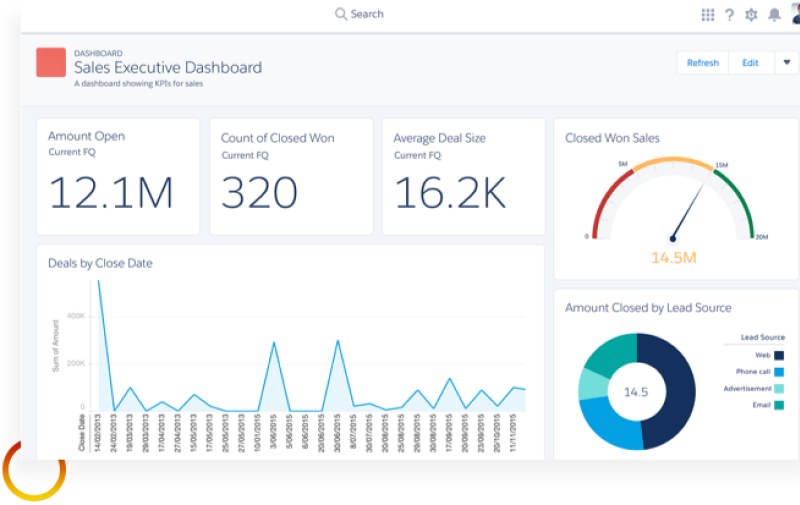Screen dimensions: 800x505
Task: Click the Edit button
Action: 750,63
